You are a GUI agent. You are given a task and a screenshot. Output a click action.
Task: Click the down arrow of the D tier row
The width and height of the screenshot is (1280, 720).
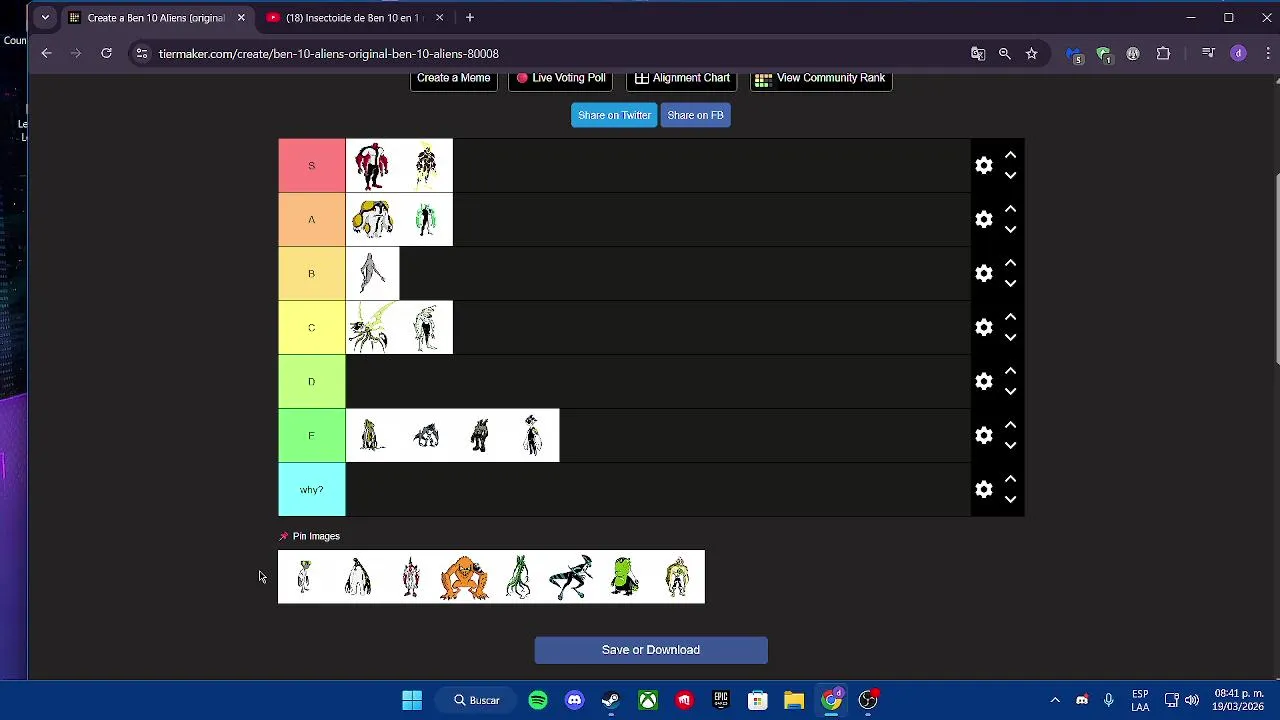point(1010,392)
